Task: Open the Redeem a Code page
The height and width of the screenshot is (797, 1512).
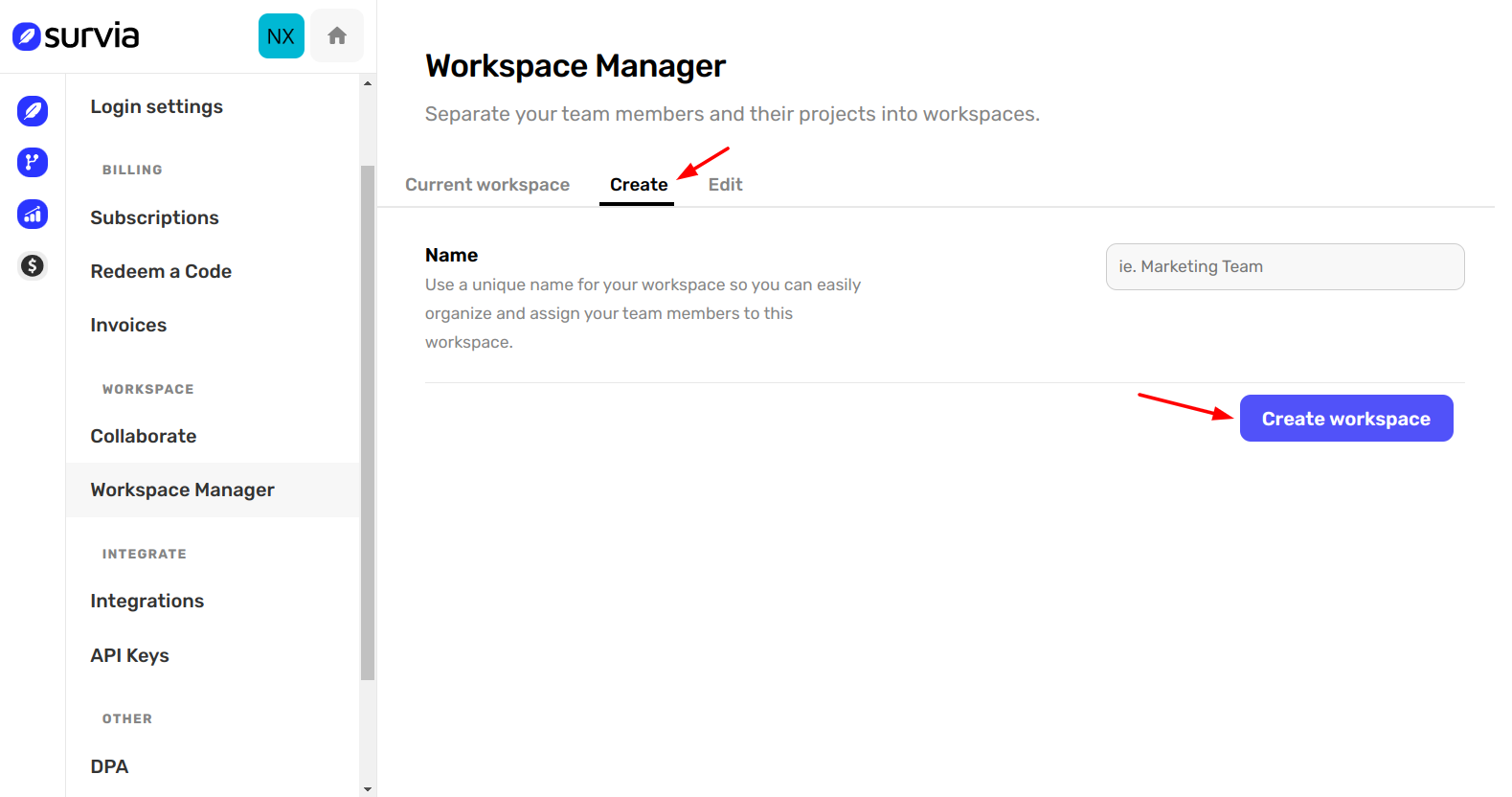Action: click(161, 271)
